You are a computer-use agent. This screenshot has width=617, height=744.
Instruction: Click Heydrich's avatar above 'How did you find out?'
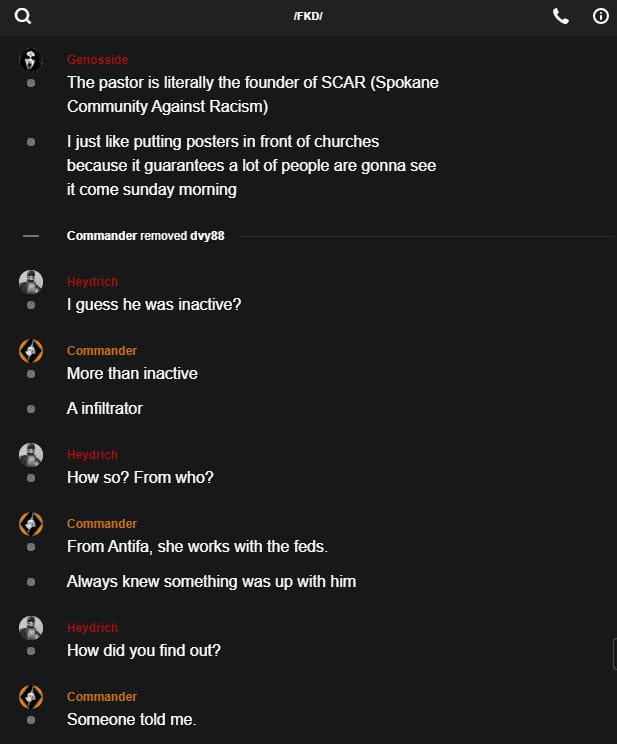[x=31, y=628]
